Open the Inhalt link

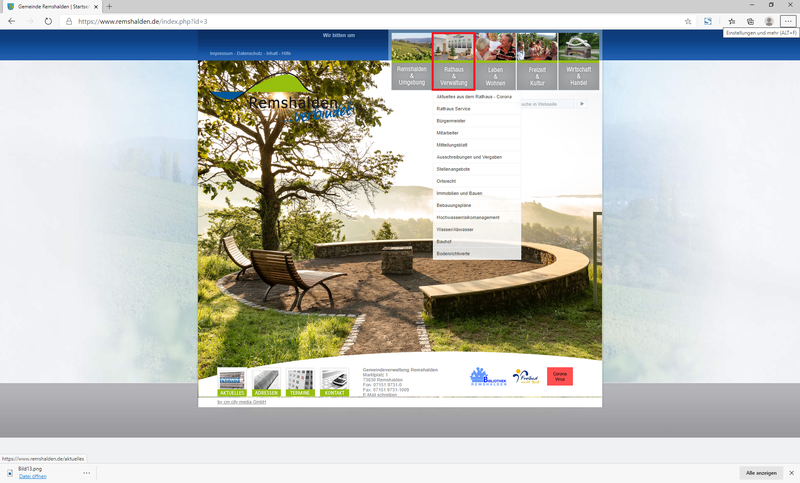(x=271, y=53)
